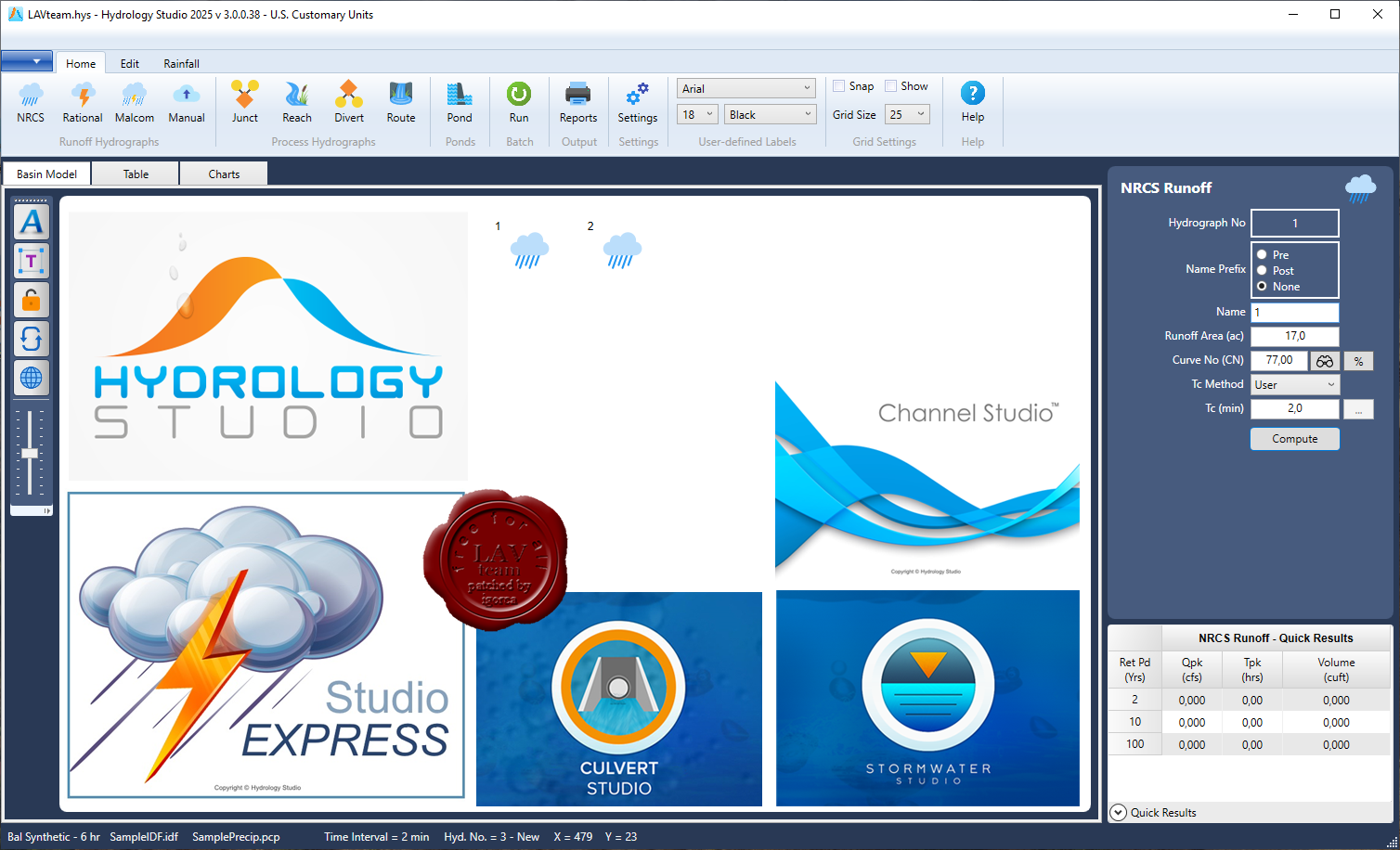Open the Tc Method User dropdown
Viewport: 1400px width, 850px height.
click(x=1295, y=384)
